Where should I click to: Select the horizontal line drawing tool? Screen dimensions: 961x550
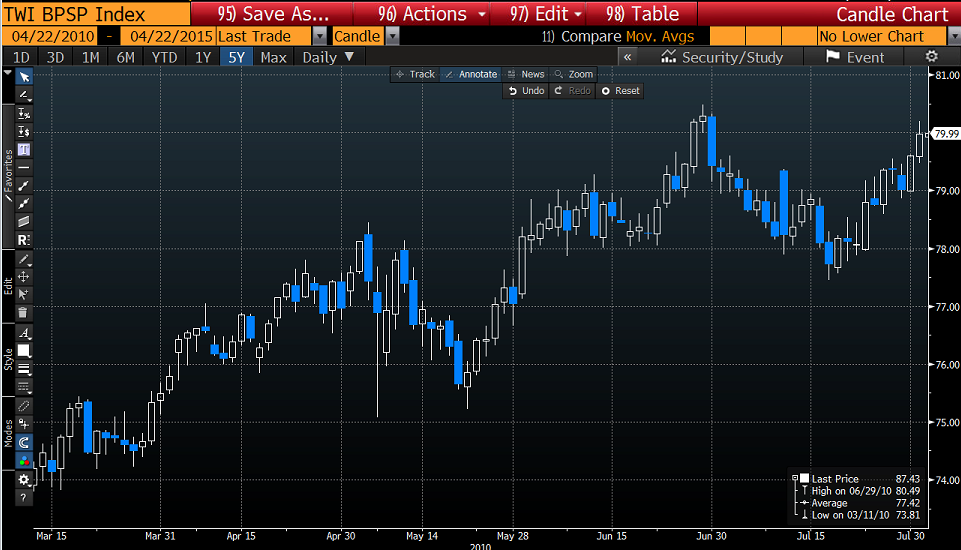pyautogui.click(x=24, y=167)
